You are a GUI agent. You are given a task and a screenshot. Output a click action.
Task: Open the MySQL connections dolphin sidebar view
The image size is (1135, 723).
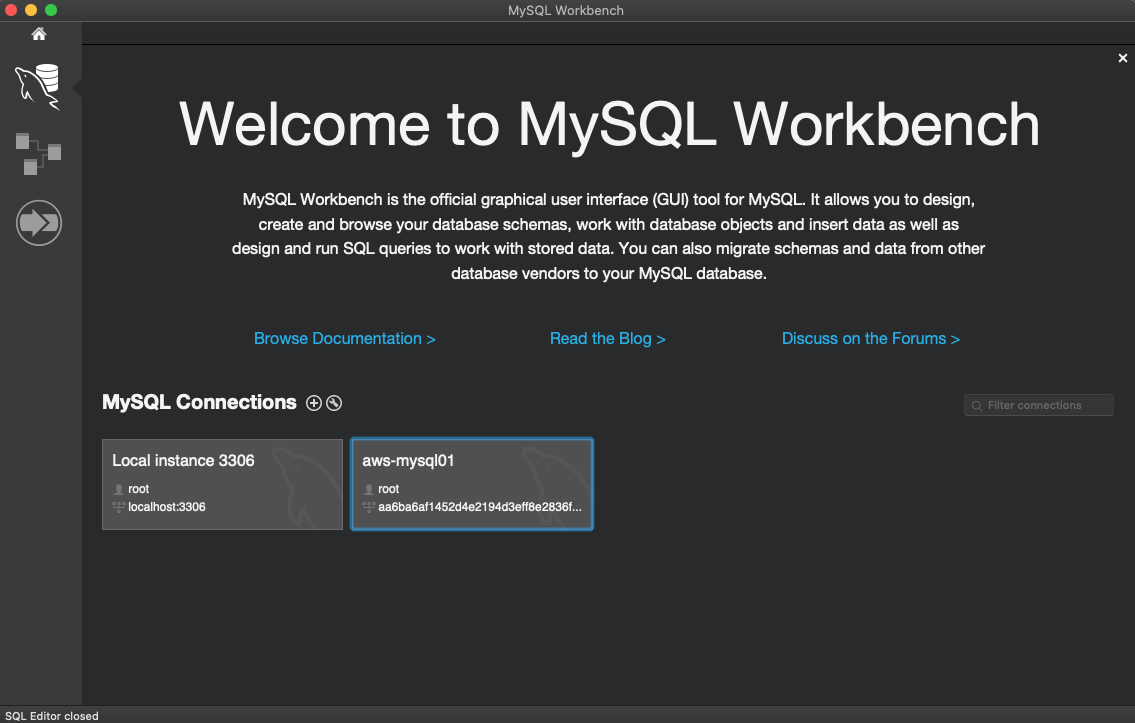38,86
